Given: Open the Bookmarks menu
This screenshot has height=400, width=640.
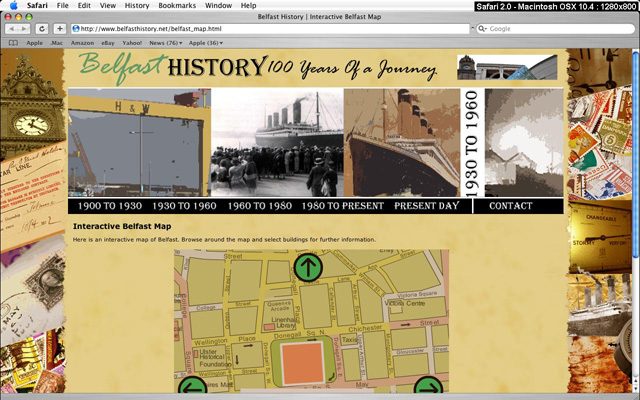Looking at the screenshot, I should pos(177,5).
